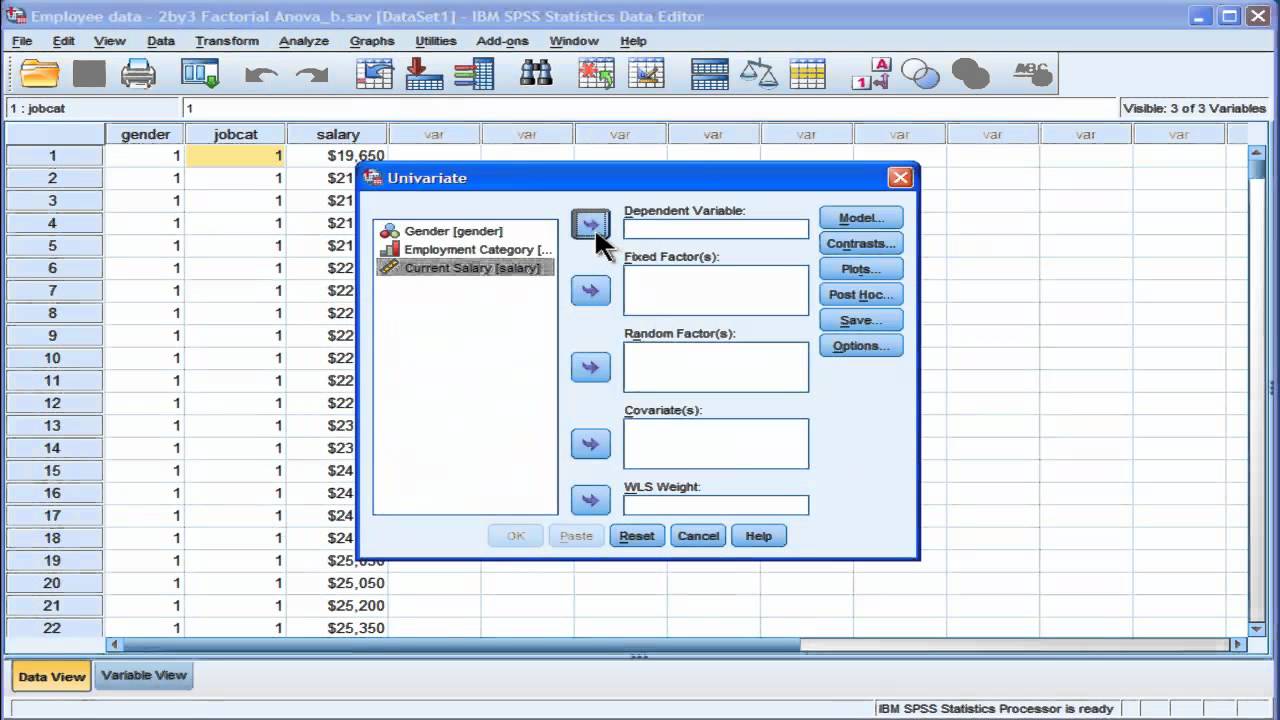Click the Undo arrow icon
This screenshot has height=720, width=1280.
261,75
